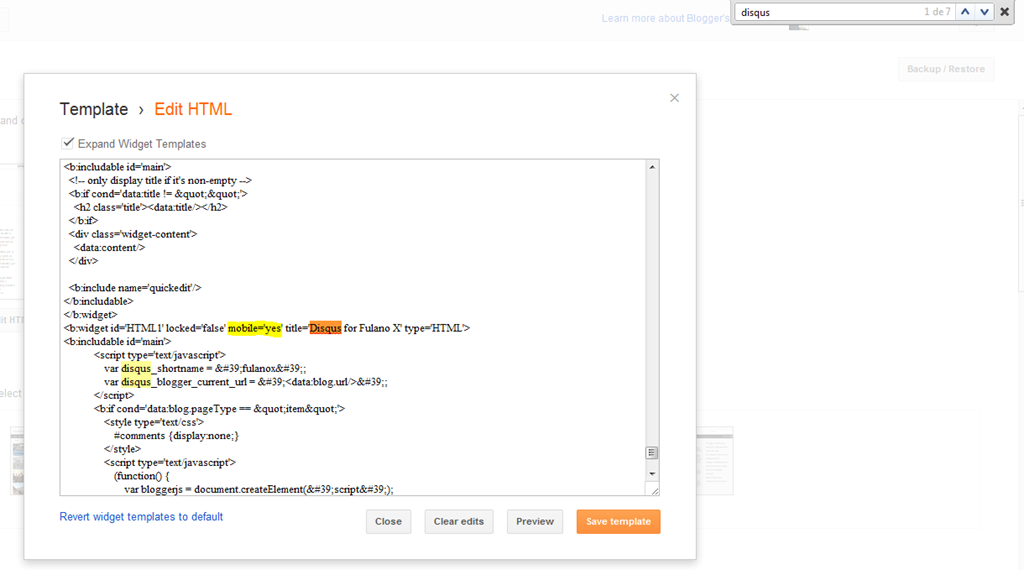This screenshot has height=570, width=1024.
Task: Save the template
Action: pos(618,522)
